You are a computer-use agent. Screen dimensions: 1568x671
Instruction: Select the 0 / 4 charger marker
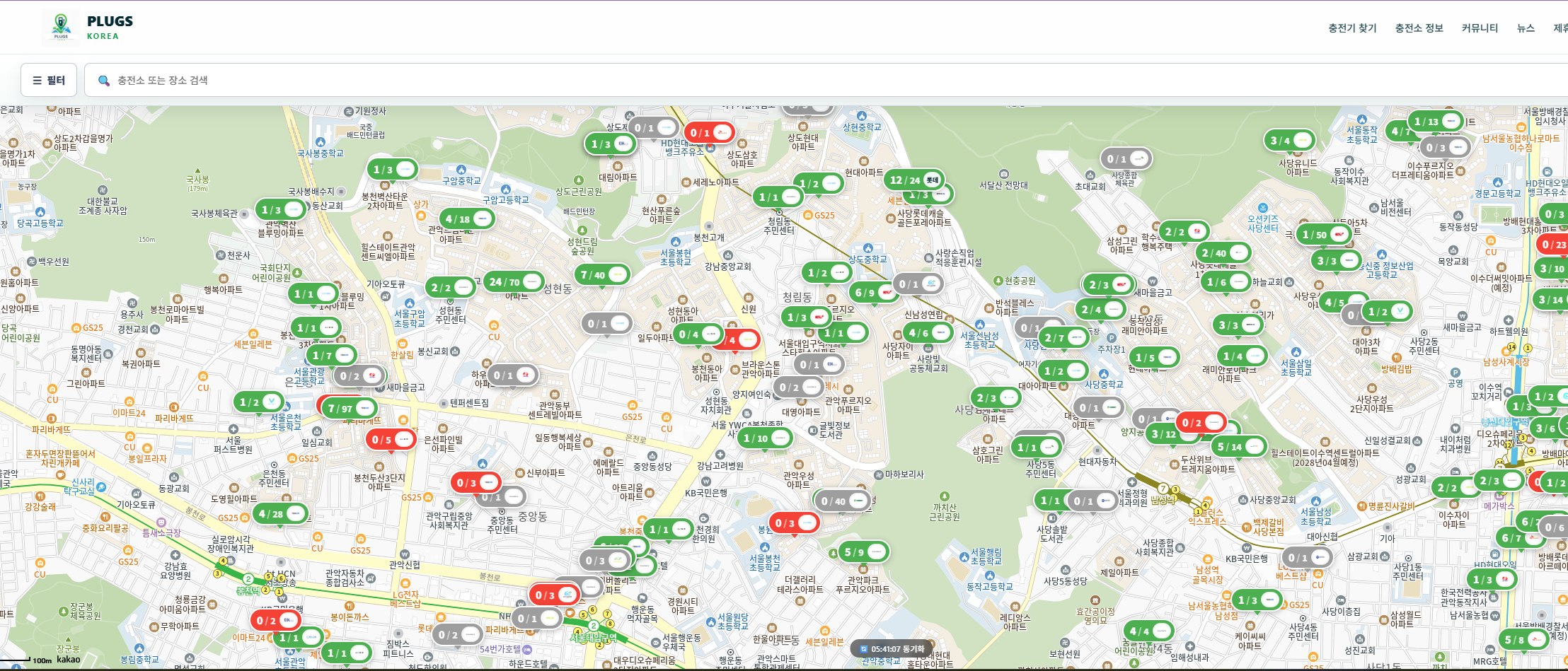pos(697,334)
